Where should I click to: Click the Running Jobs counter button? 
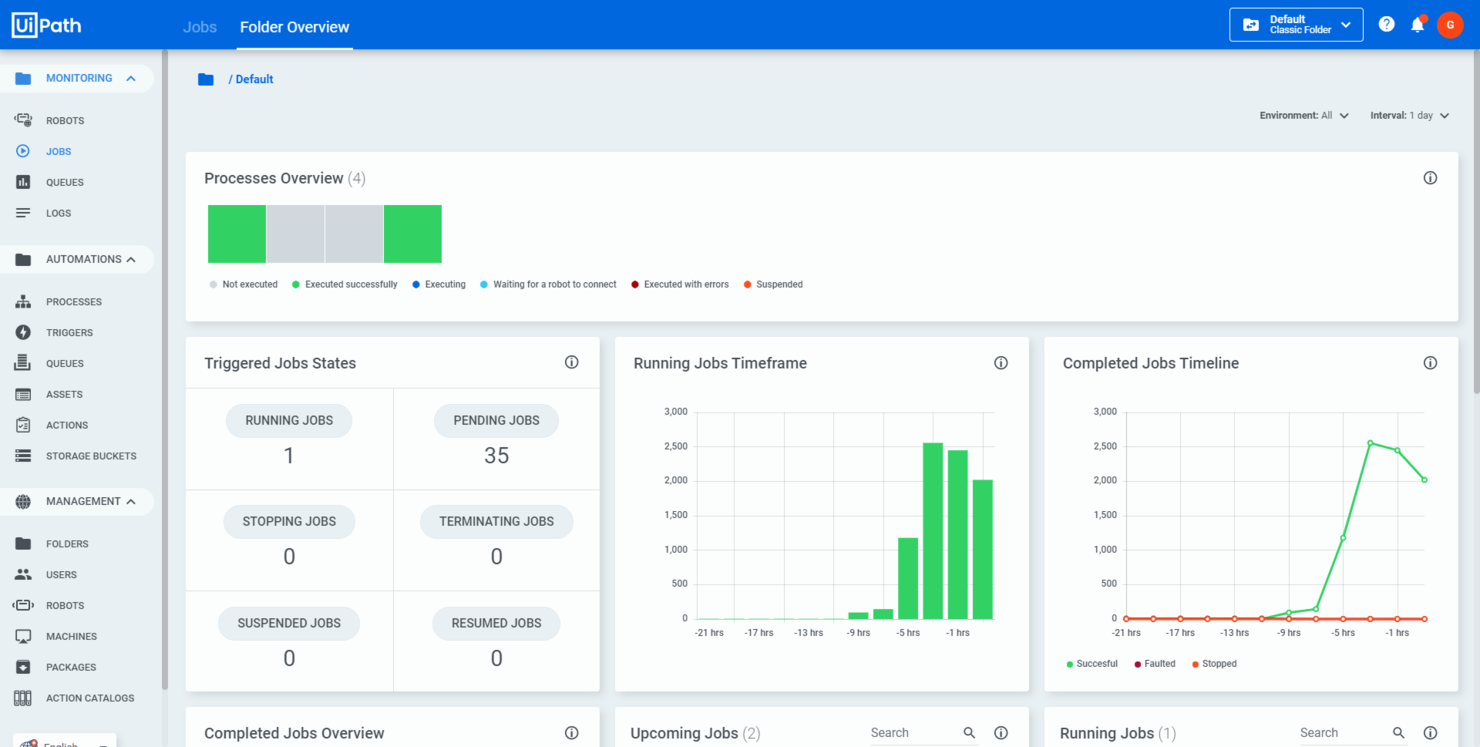(x=288, y=420)
